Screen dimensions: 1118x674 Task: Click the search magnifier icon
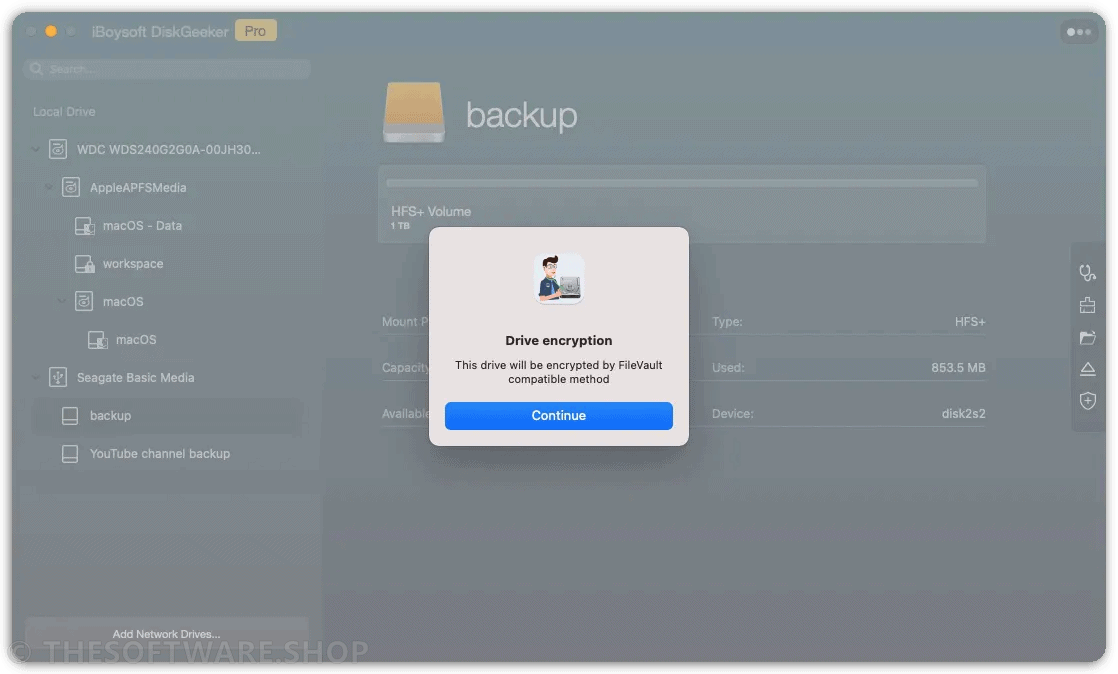coord(36,69)
